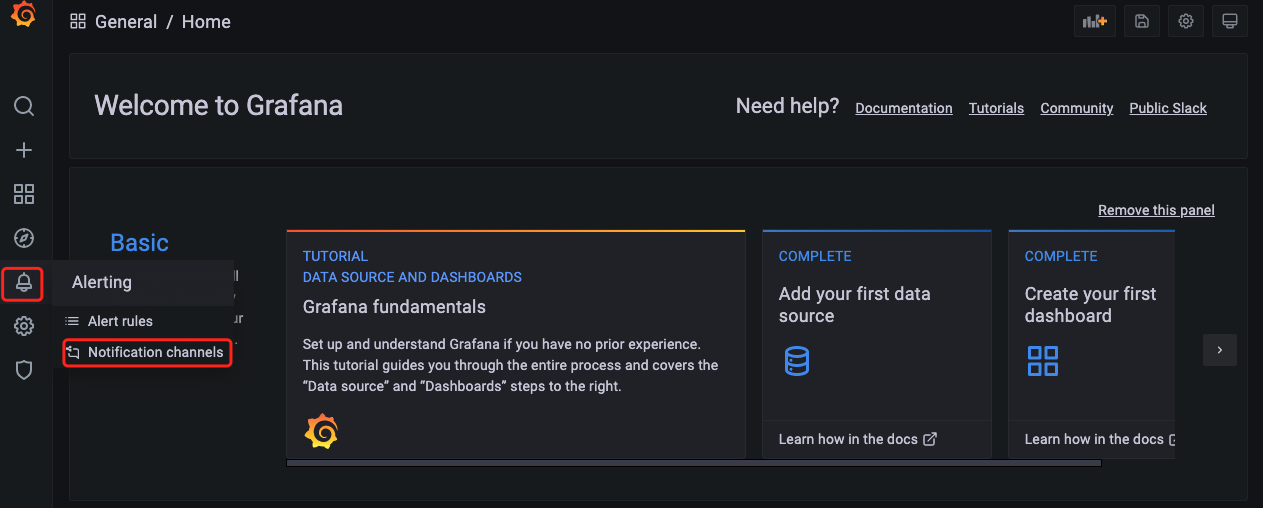Open the Grafana fundamentals tutorial card
Image resolution: width=1263 pixels, height=508 pixels.
click(x=516, y=344)
